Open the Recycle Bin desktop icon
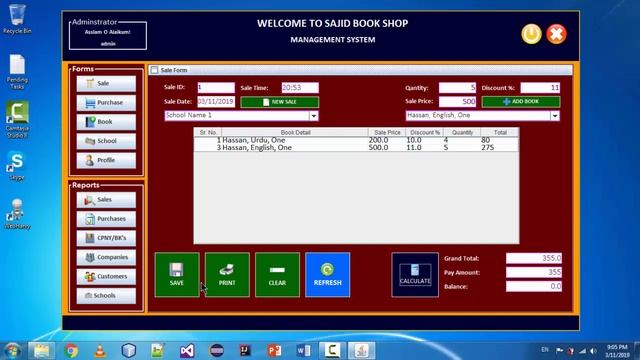This screenshot has height=360, width=640. point(17,19)
